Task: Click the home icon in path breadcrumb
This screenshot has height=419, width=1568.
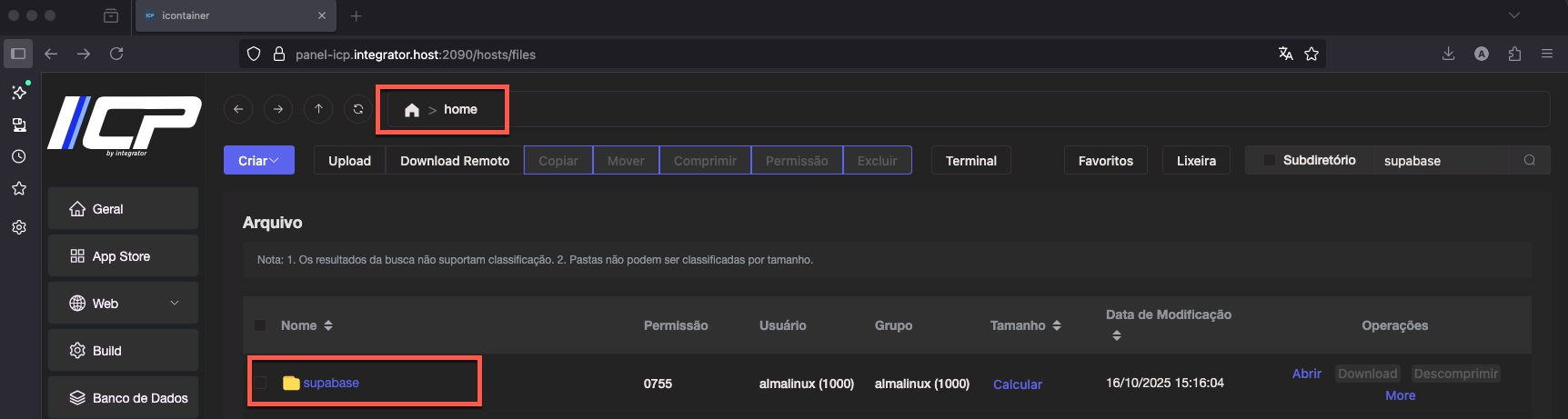Action: click(x=412, y=110)
